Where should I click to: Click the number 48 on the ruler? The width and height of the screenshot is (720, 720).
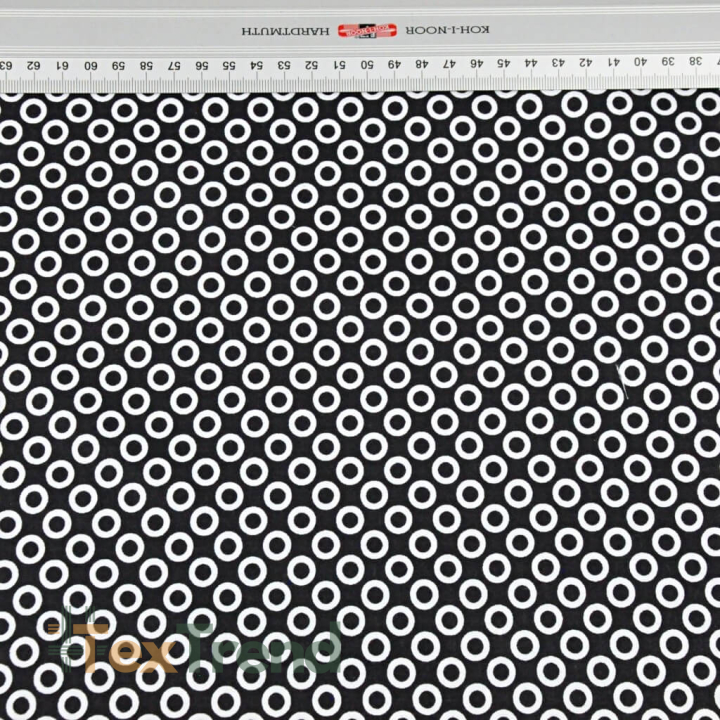pyautogui.click(x=422, y=64)
